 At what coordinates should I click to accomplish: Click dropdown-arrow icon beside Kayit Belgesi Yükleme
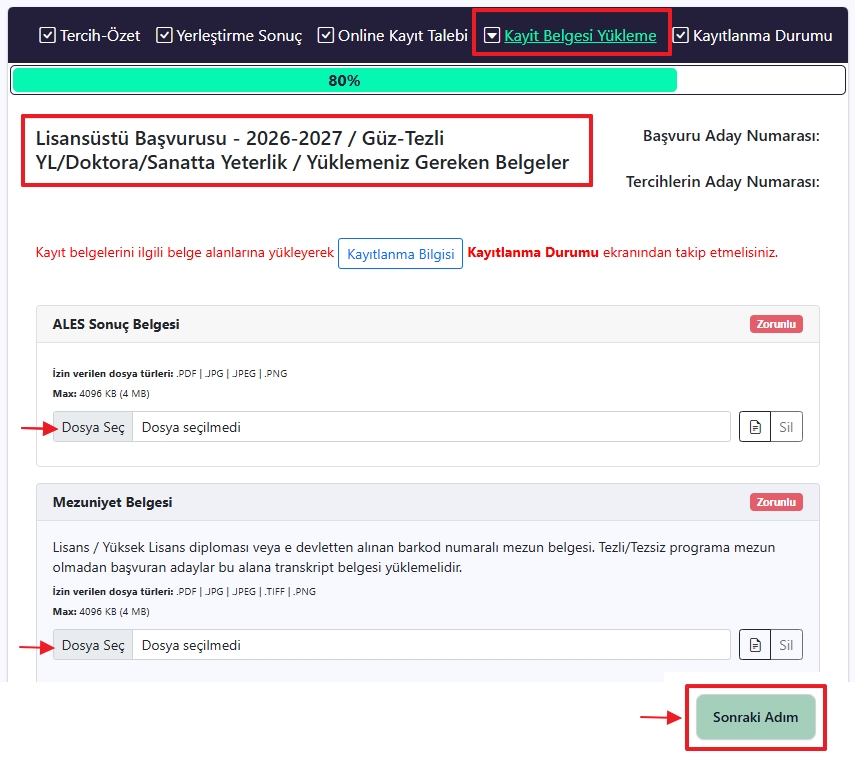pos(492,35)
